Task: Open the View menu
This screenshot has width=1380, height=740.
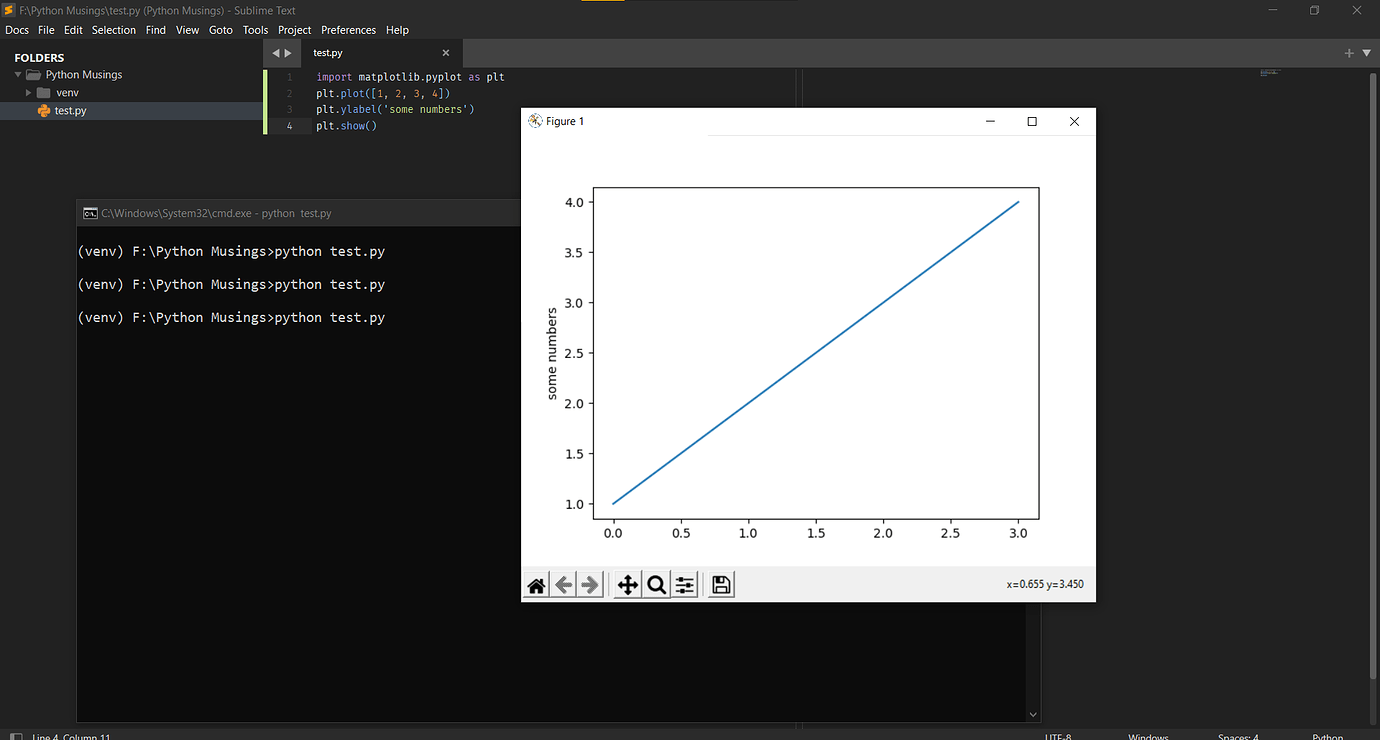Action: [188, 30]
